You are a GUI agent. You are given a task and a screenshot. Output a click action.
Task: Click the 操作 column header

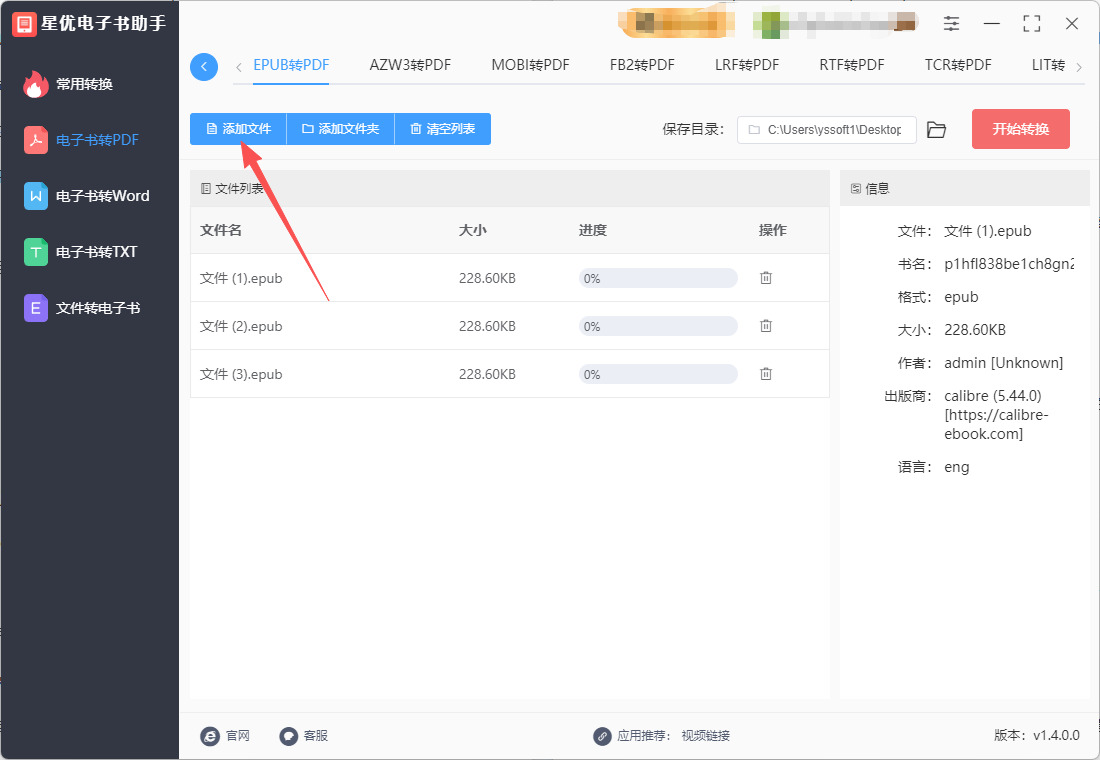[772, 230]
